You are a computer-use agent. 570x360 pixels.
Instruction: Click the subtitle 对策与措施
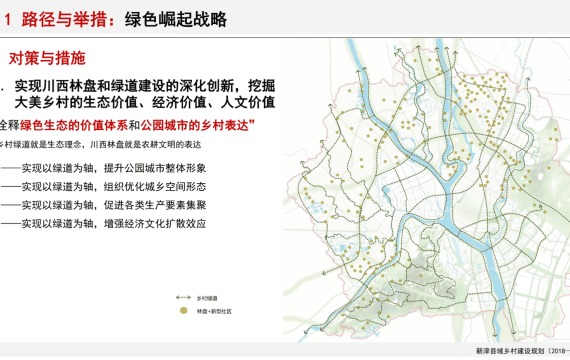pyautogui.click(x=47, y=58)
